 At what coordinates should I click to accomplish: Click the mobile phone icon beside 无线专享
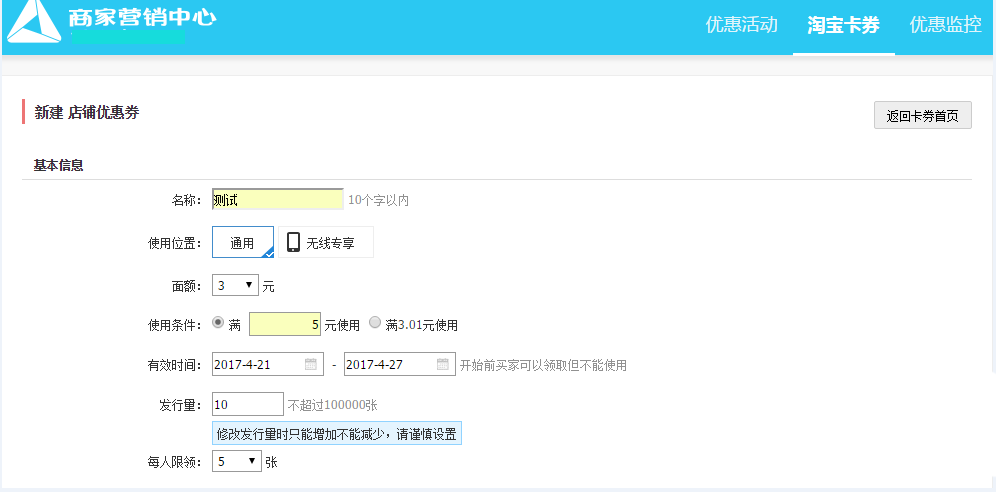click(293, 243)
